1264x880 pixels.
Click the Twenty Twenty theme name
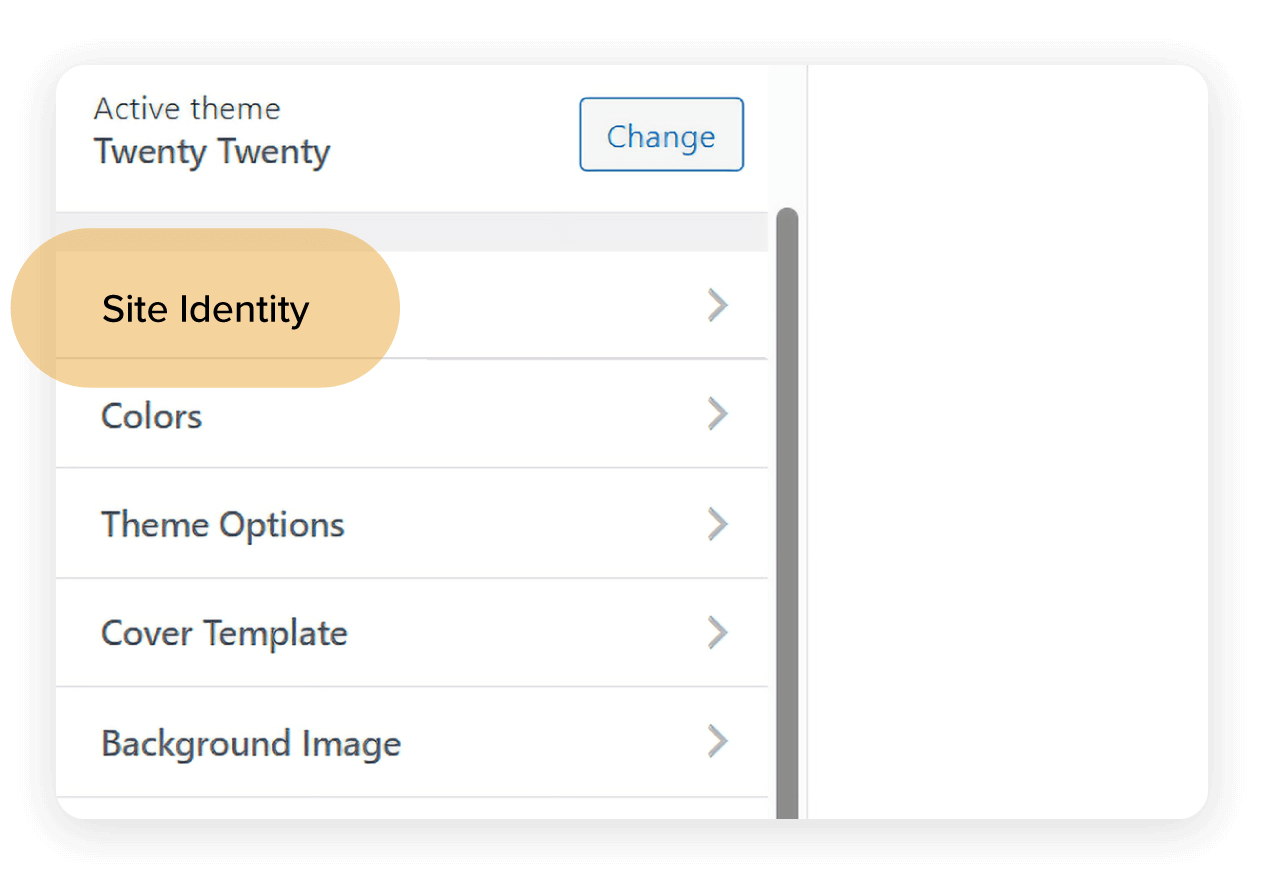211,151
